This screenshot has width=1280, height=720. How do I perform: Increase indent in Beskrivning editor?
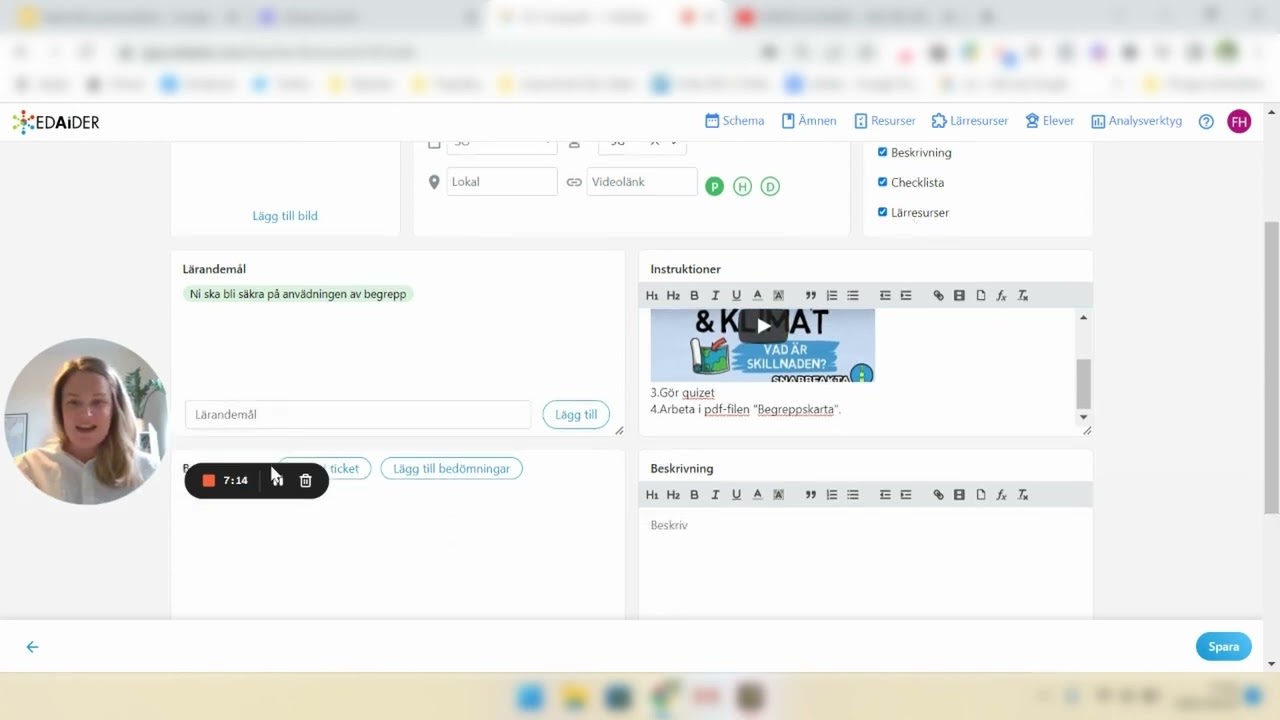click(906, 495)
